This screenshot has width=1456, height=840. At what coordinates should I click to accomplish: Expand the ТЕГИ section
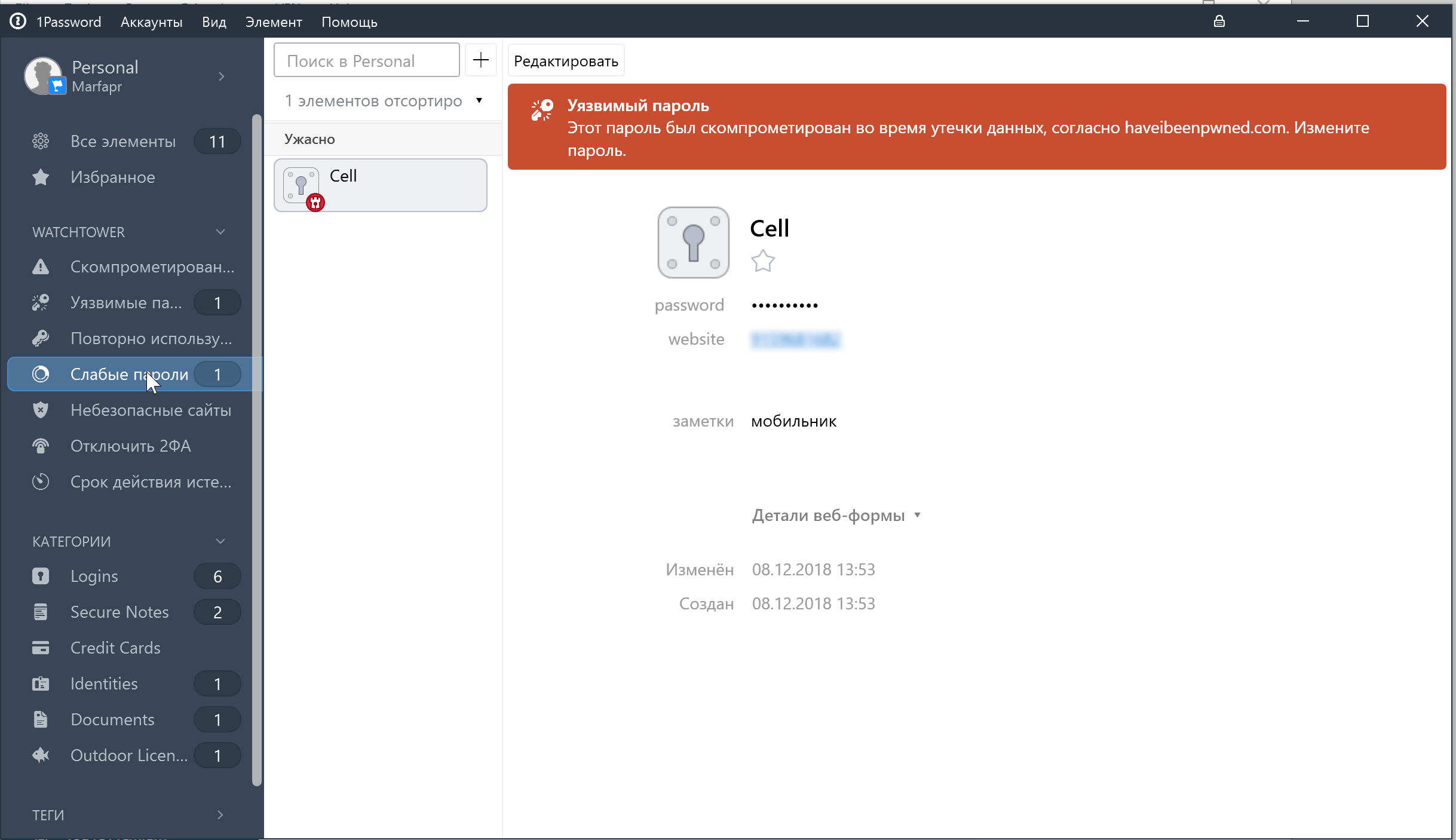pos(220,815)
